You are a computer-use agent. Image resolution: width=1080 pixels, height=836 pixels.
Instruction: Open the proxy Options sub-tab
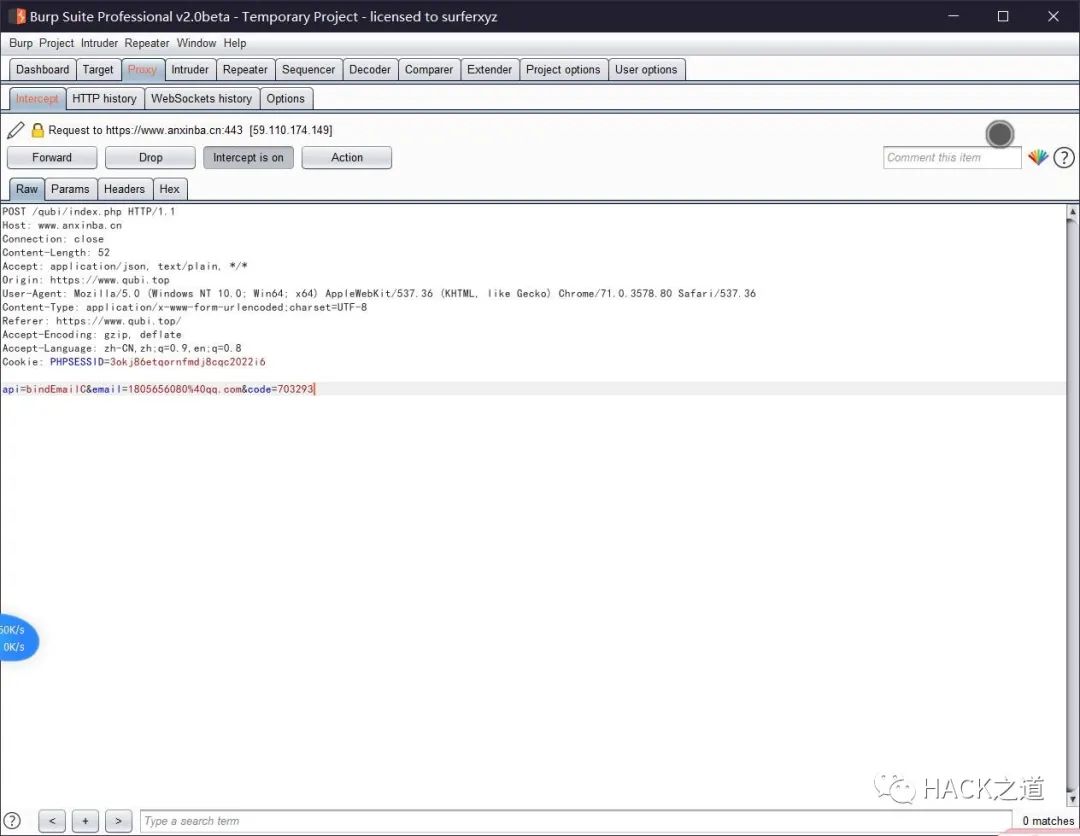pos(286,98)
